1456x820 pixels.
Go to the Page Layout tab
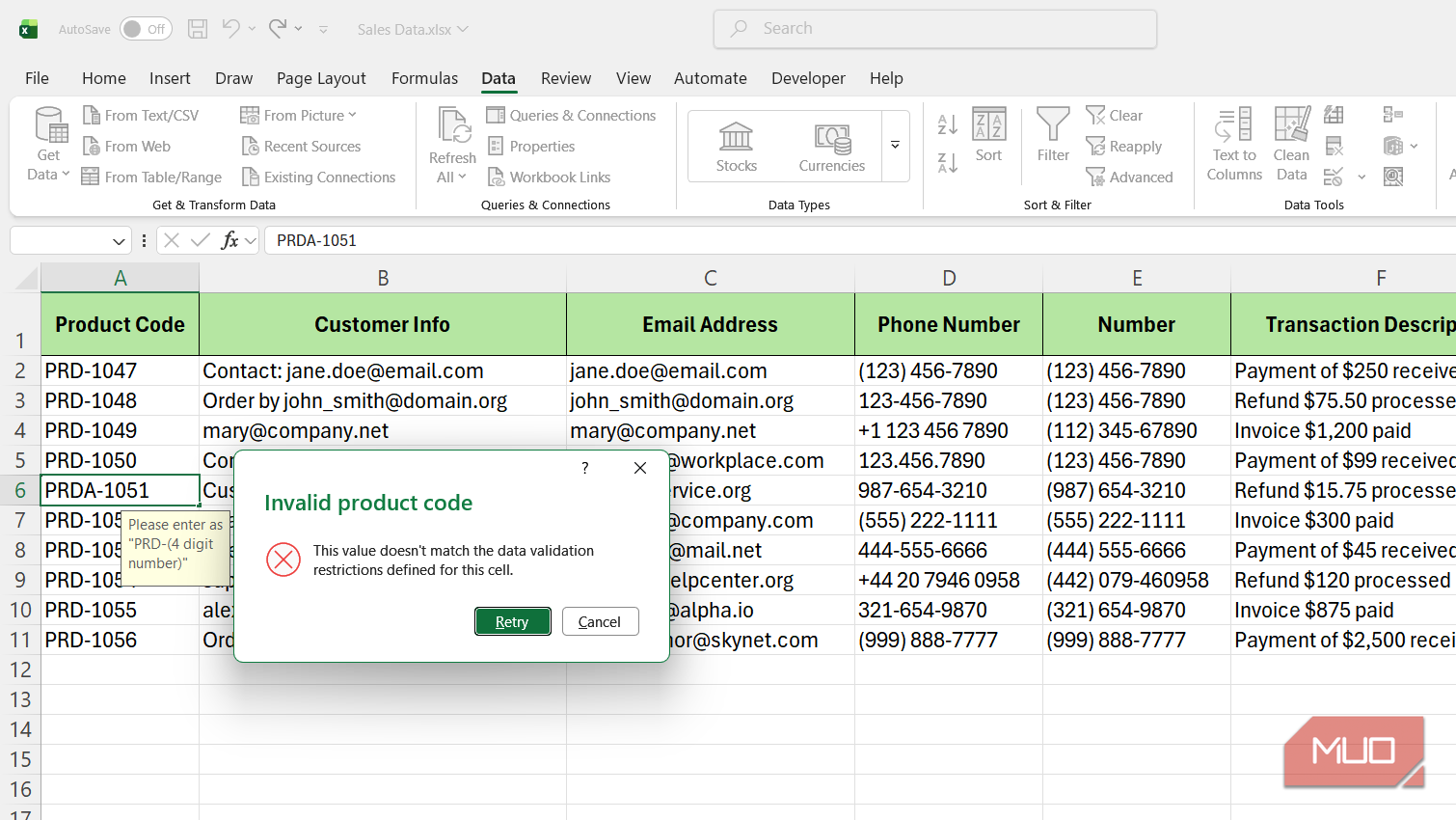(x=321, y=78)
